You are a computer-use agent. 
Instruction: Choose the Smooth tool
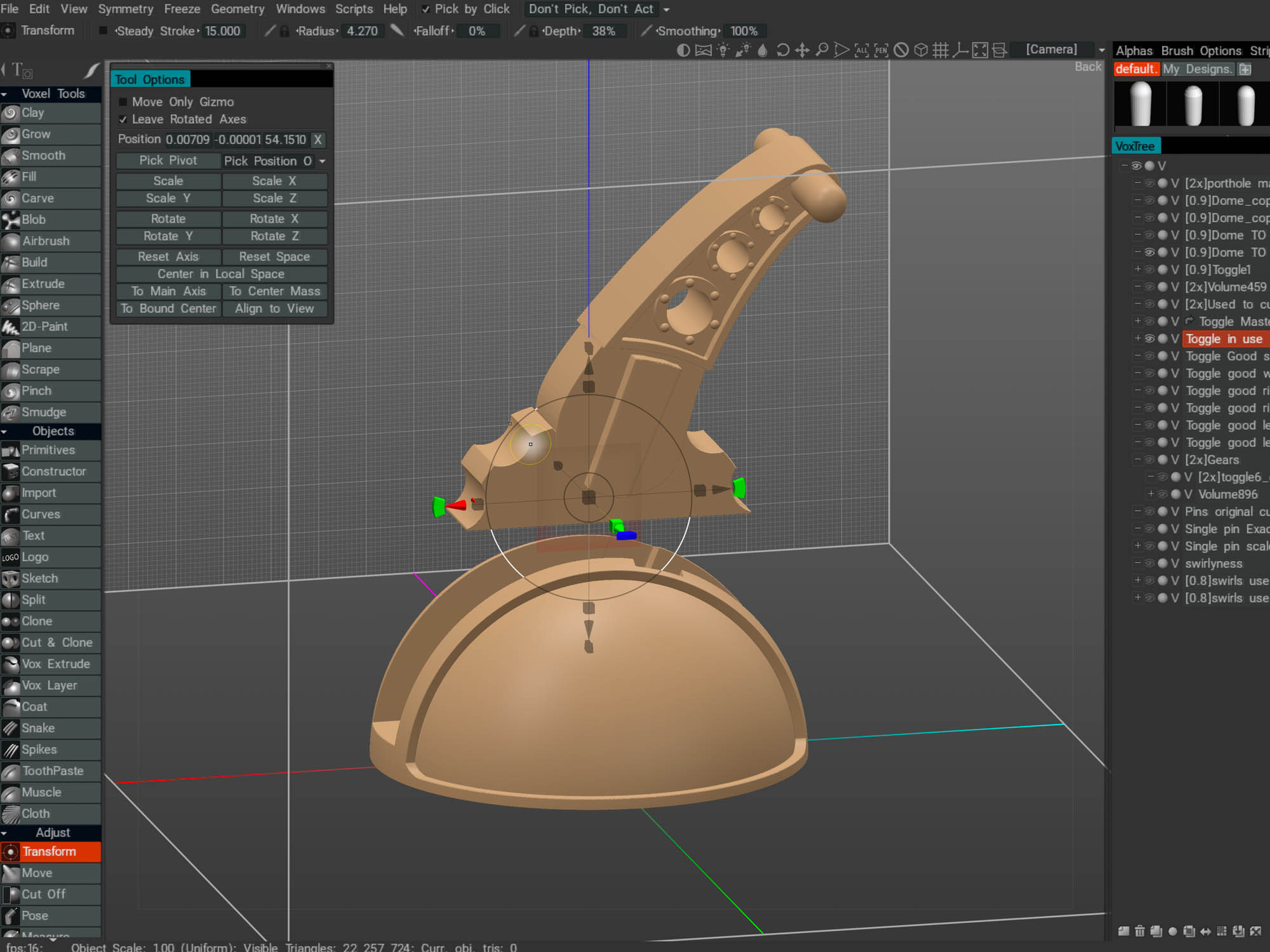[51, 155]
